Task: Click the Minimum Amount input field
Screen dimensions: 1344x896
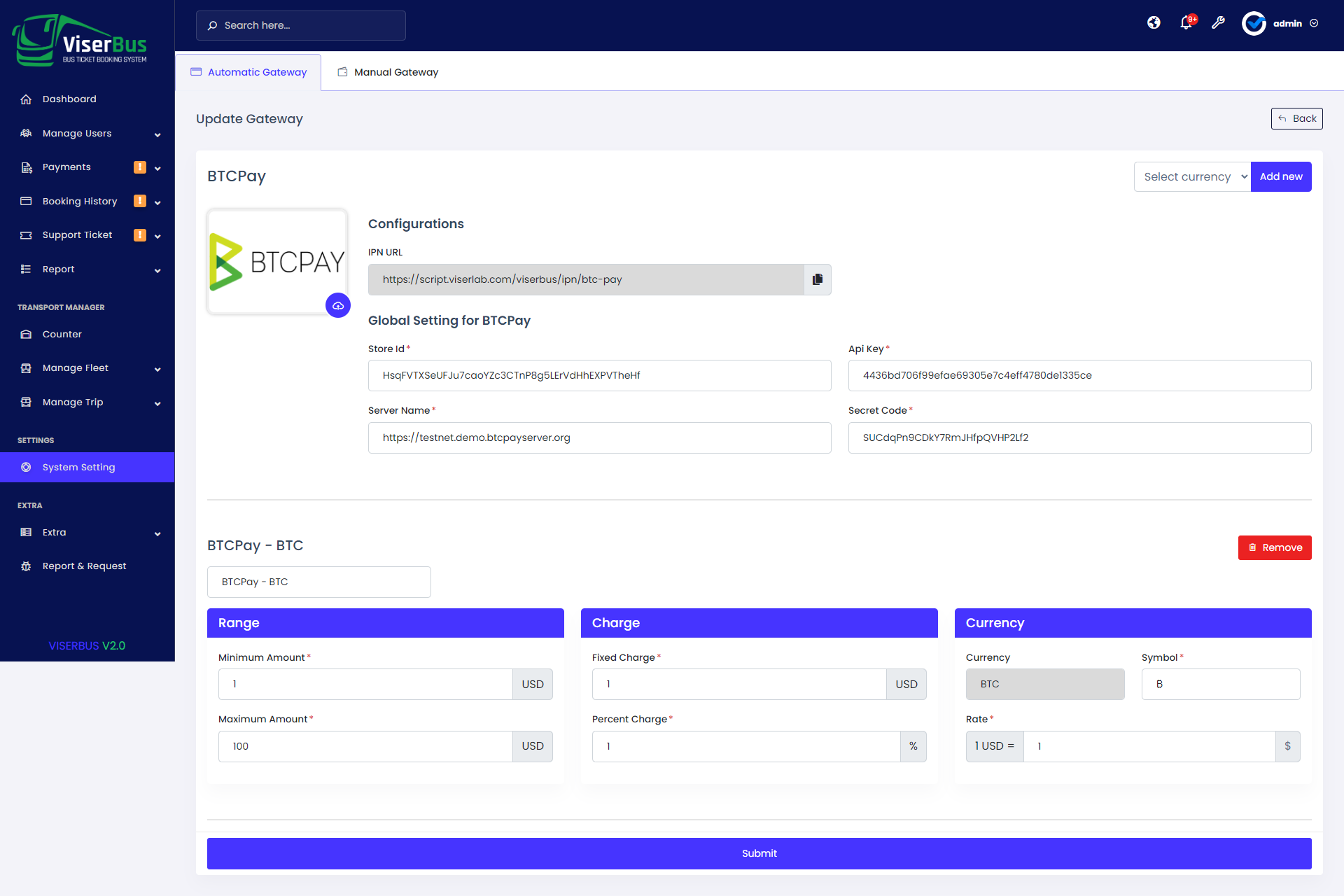Action: (x=365, y=684)
